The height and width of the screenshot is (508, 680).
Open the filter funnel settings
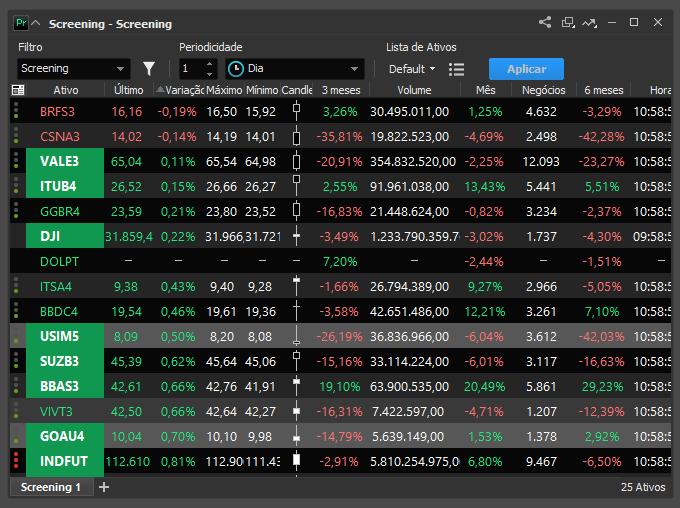[149, 69]
